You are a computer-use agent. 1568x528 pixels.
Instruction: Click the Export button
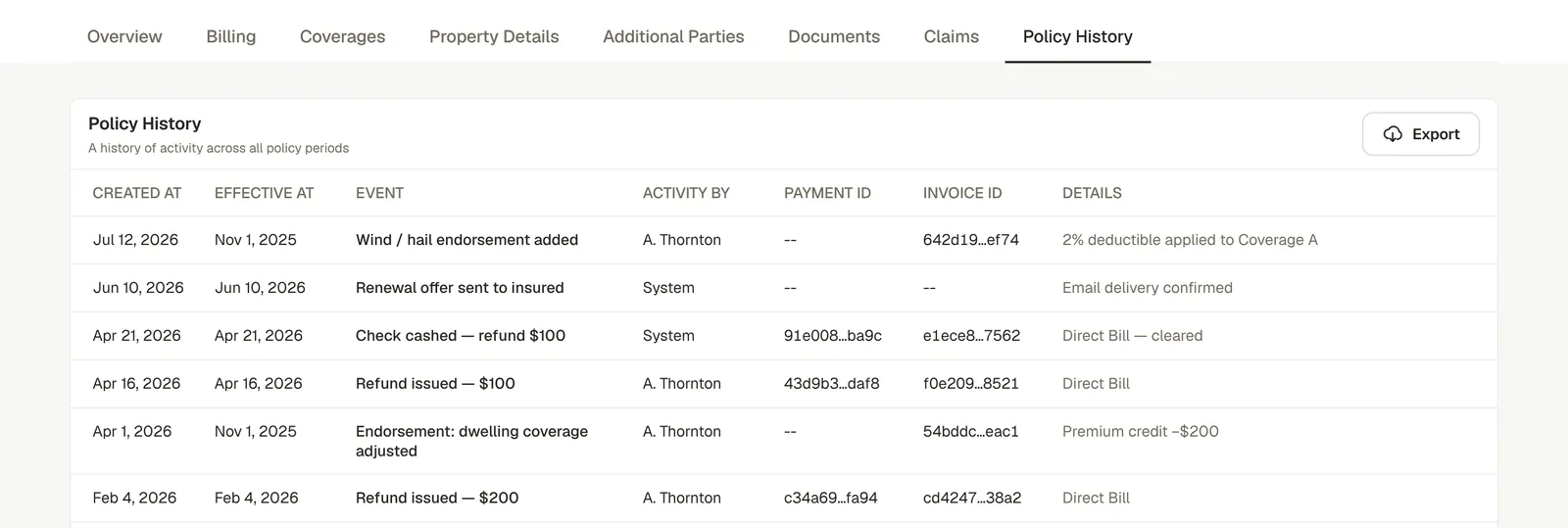pyautogui.click(x=1421, y=134)
